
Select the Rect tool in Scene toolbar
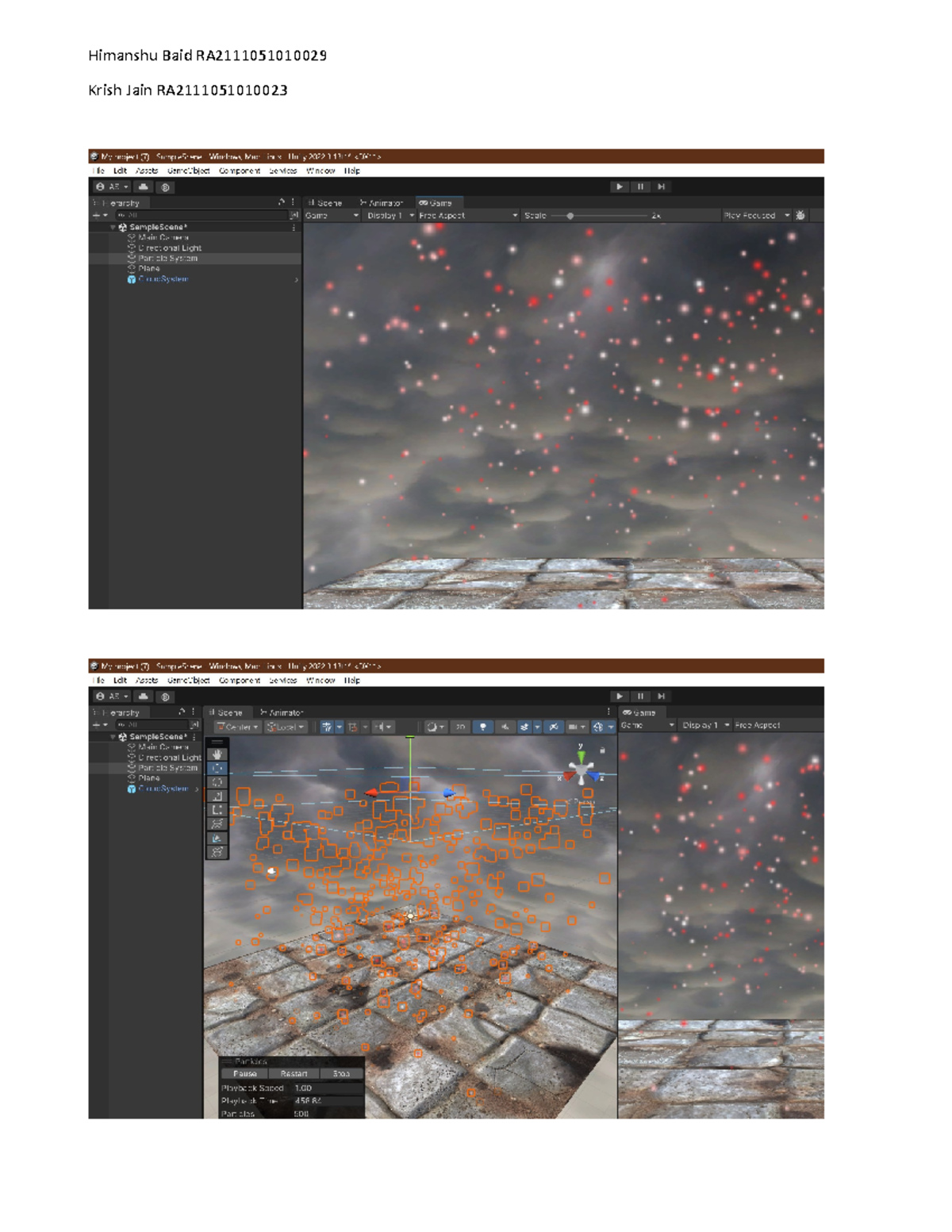(x=217, y=810)
